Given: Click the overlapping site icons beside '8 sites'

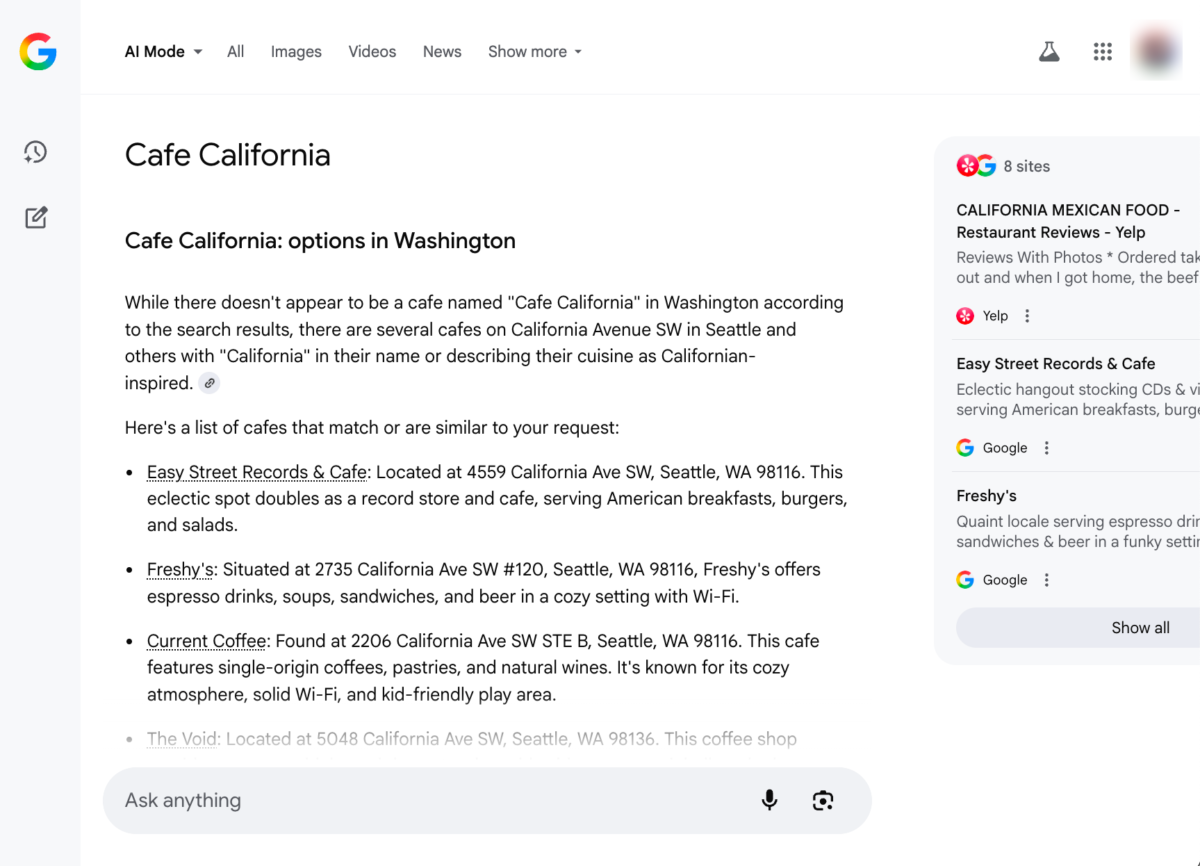Looking at the screenshot, I should [x=976, y=166].
